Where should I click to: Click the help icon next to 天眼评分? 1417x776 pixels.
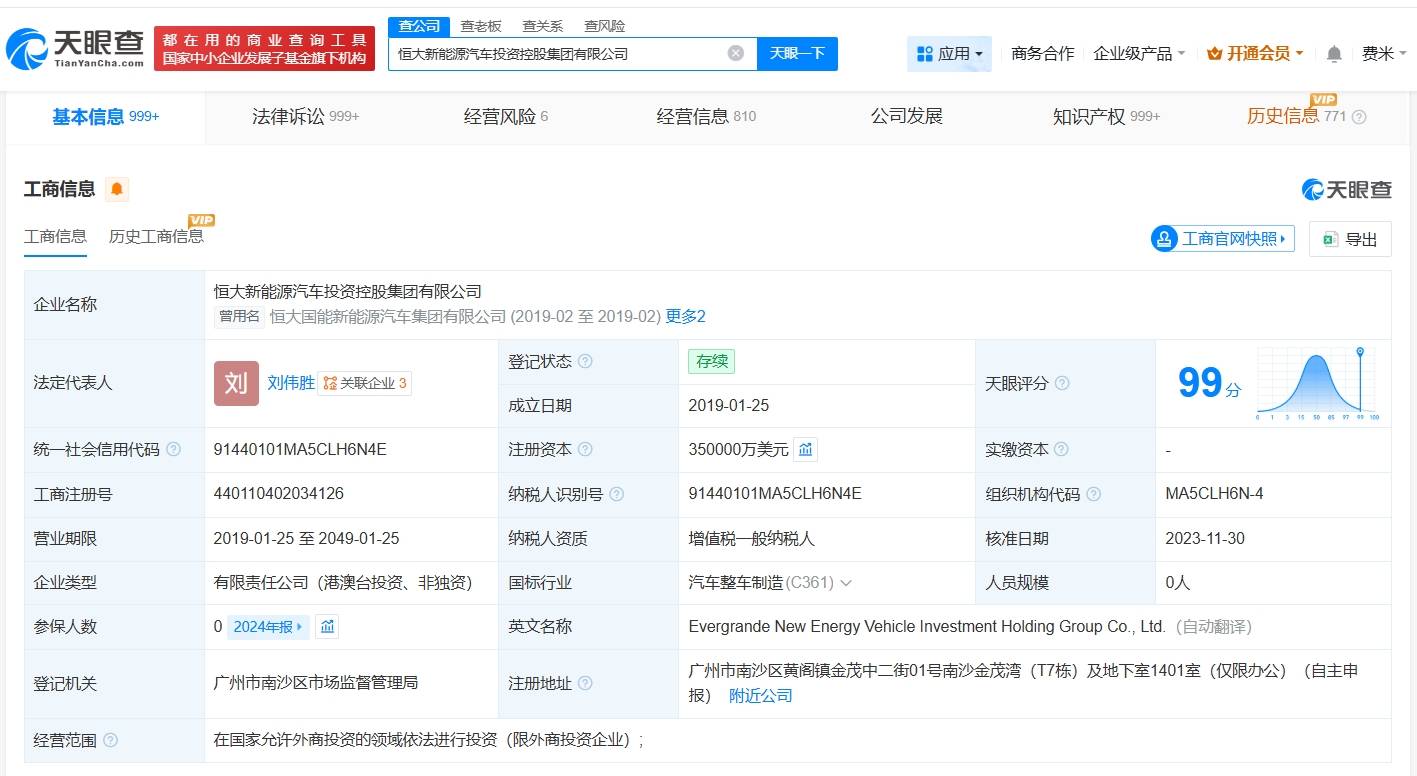[x=1062, y=383]
